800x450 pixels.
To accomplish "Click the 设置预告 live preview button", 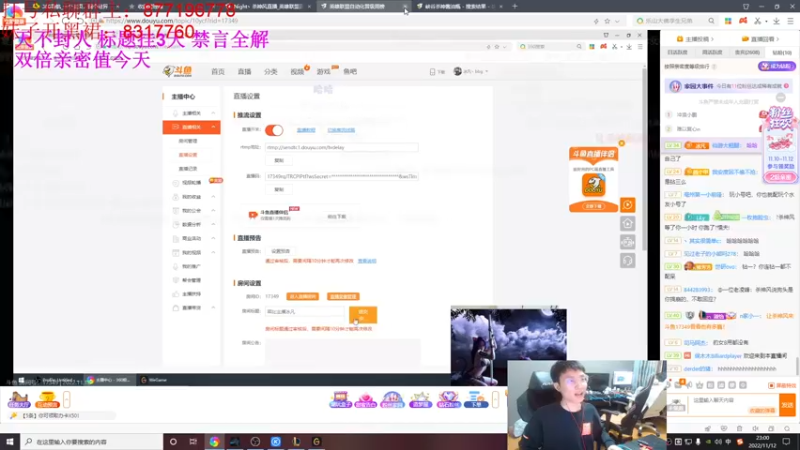I will pyautogui.click(x=281, y=251).
